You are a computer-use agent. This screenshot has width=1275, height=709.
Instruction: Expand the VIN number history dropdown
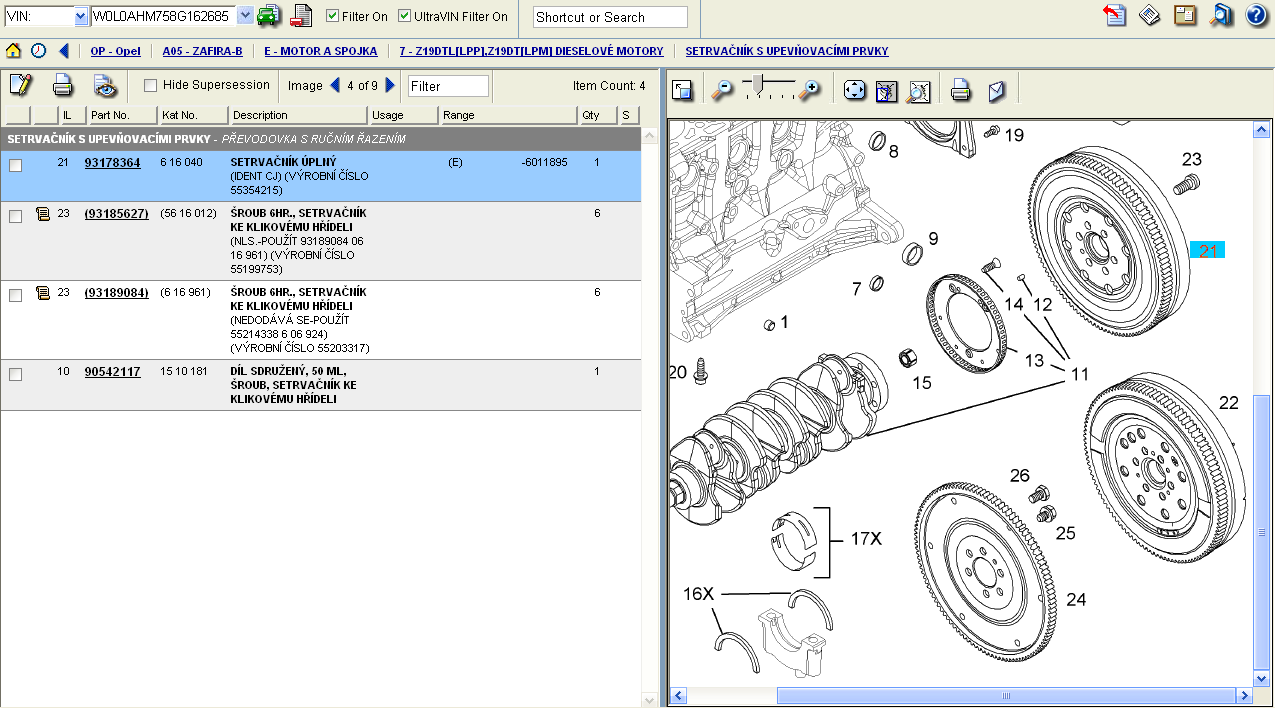(x=245, y=16)
